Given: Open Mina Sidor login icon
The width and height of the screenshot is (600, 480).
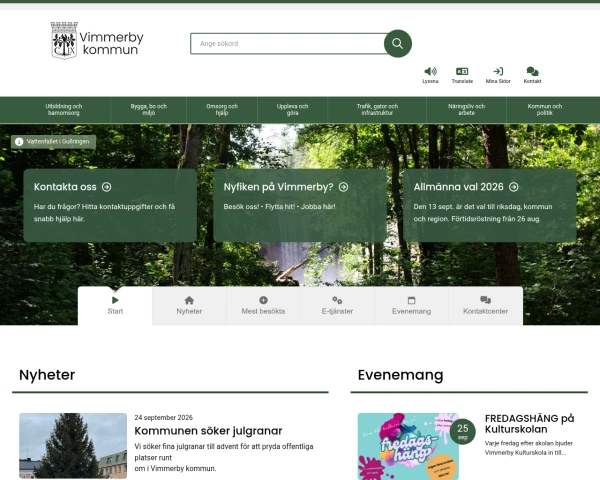Looking at the screenshot, I should click(498, 71).
